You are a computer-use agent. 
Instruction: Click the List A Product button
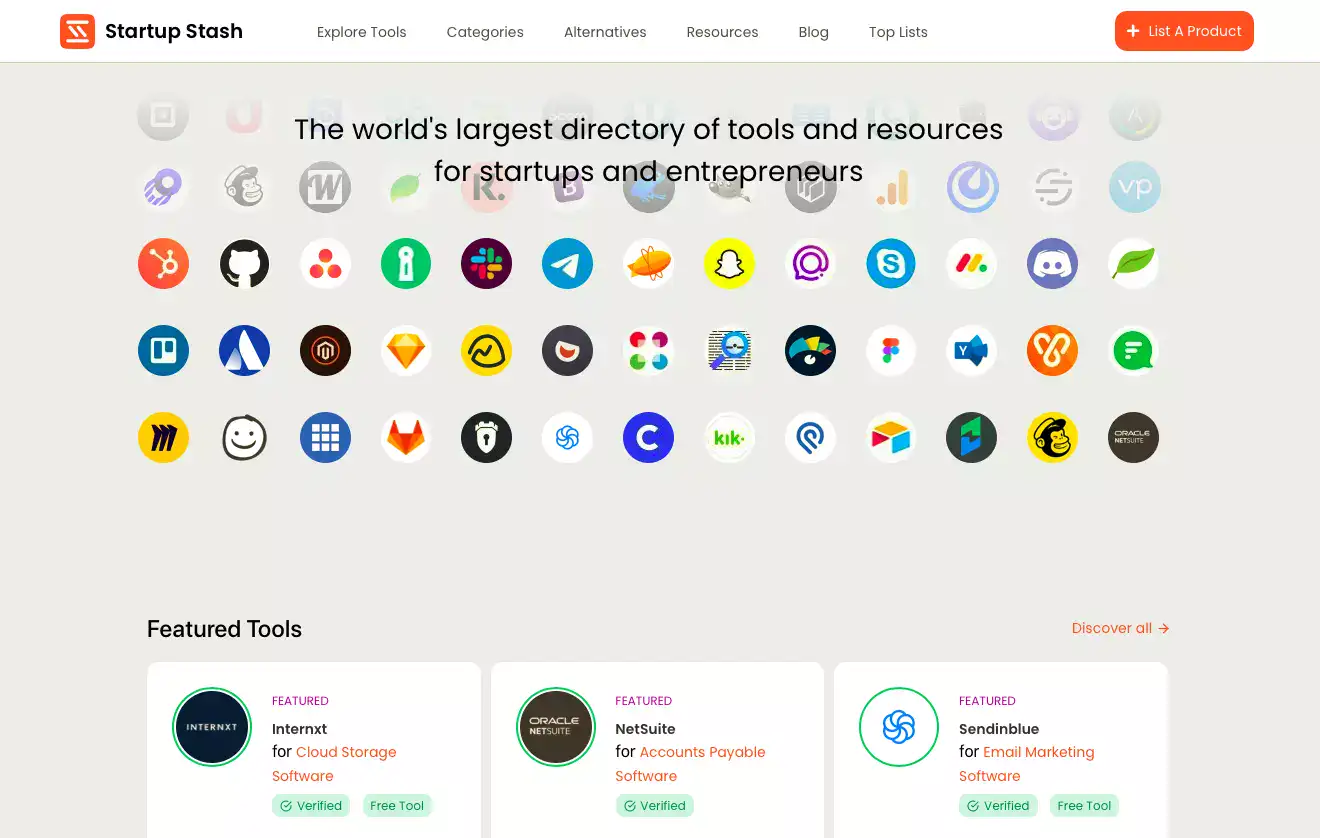[x=1184, y=31]
